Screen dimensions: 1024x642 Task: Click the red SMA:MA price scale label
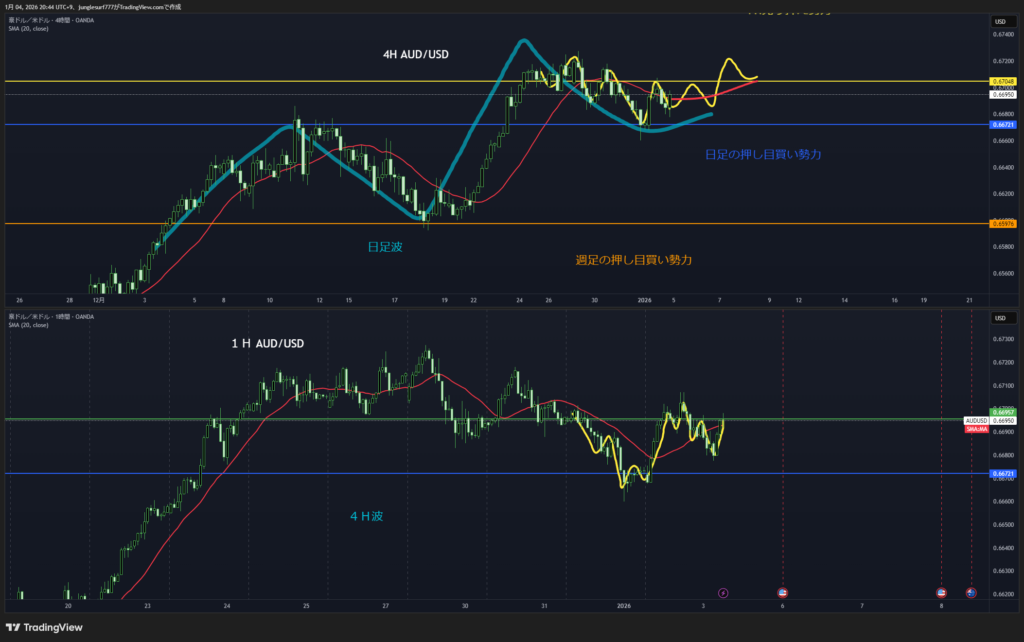coord(976,429)
